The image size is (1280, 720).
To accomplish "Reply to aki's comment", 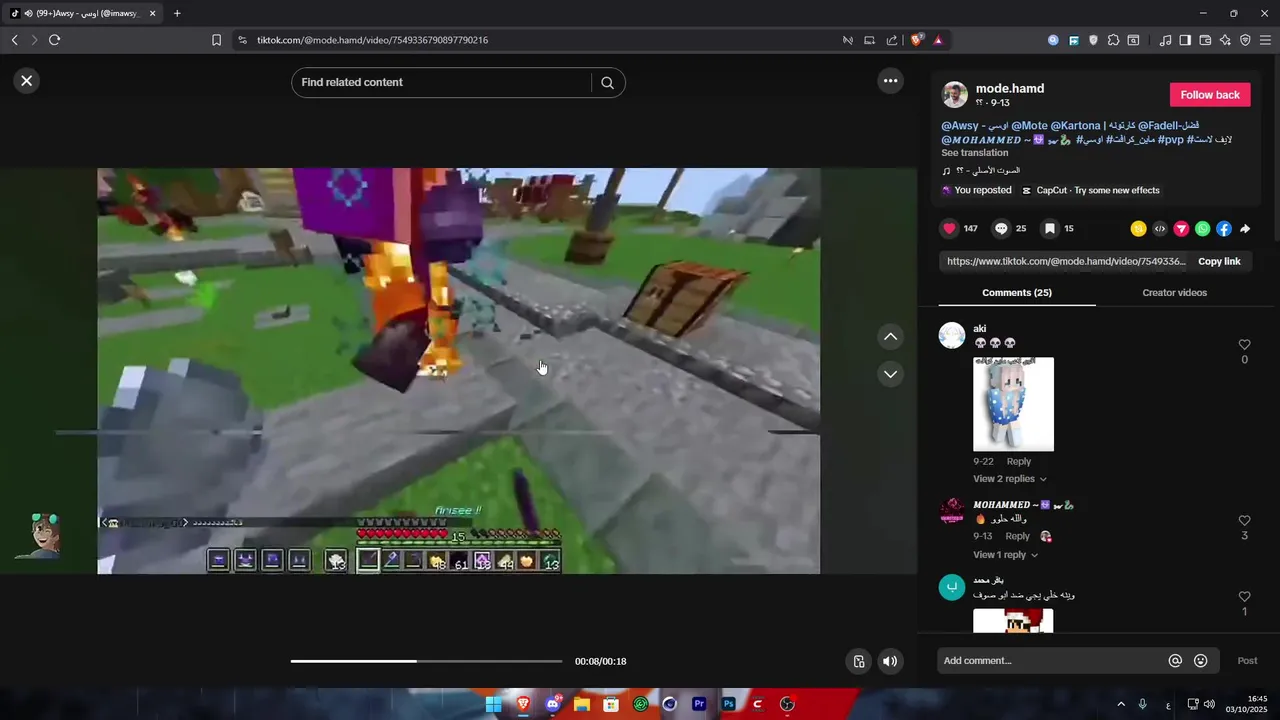I will (x=1018, y=462).
